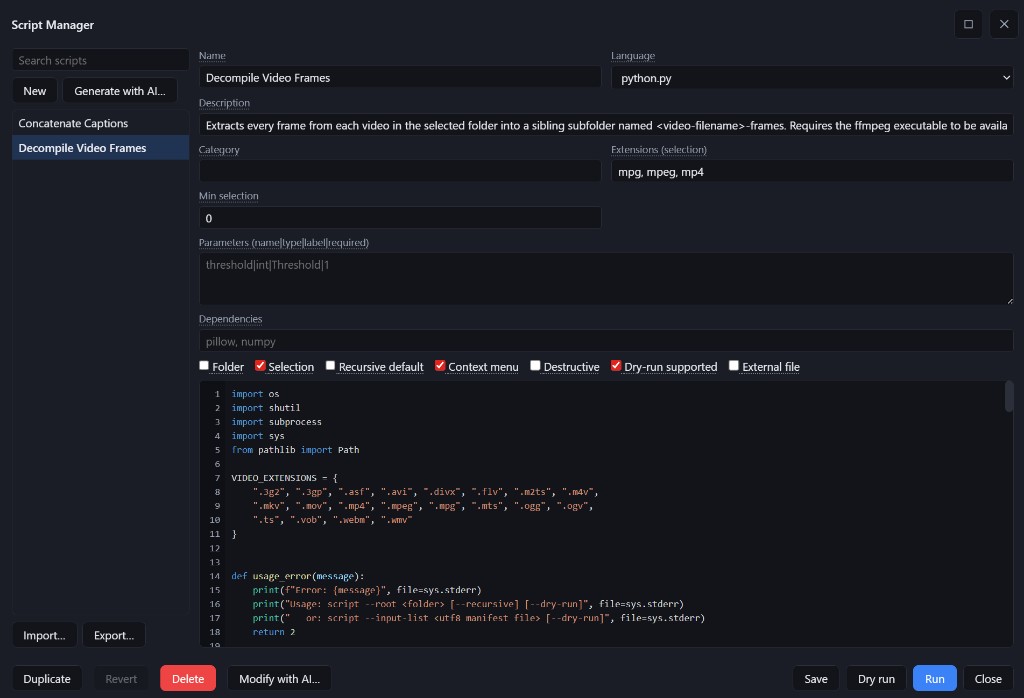This screenshot has width=1024, height=698.
Task: Click the Generate with AI... button
Action: [120, 91]
